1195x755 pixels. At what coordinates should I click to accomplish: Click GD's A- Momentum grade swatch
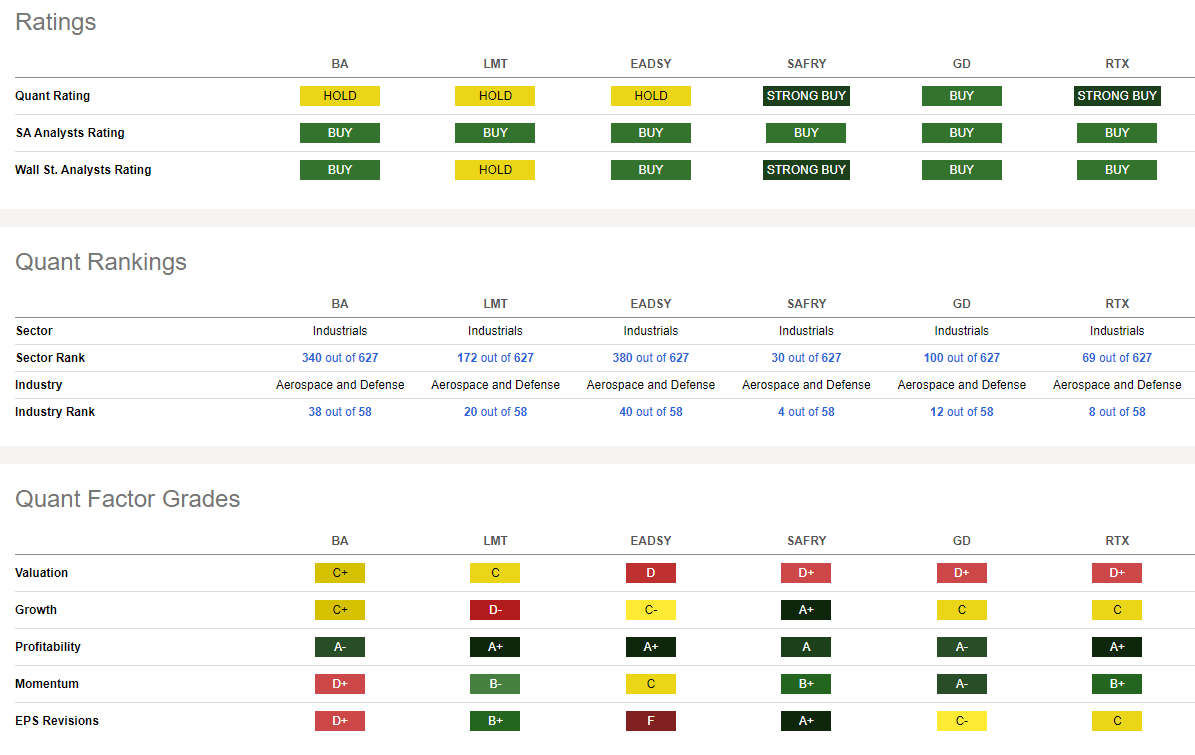(x=962, y=684)
